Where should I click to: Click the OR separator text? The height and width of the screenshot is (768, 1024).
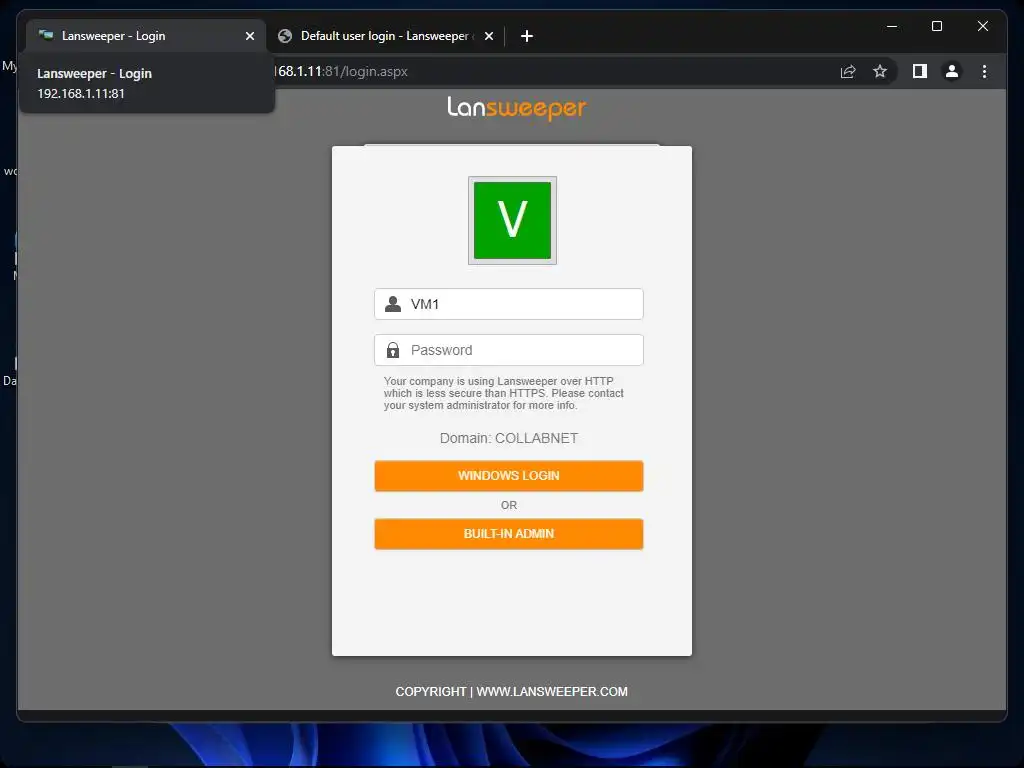click(x=508, y=505)
